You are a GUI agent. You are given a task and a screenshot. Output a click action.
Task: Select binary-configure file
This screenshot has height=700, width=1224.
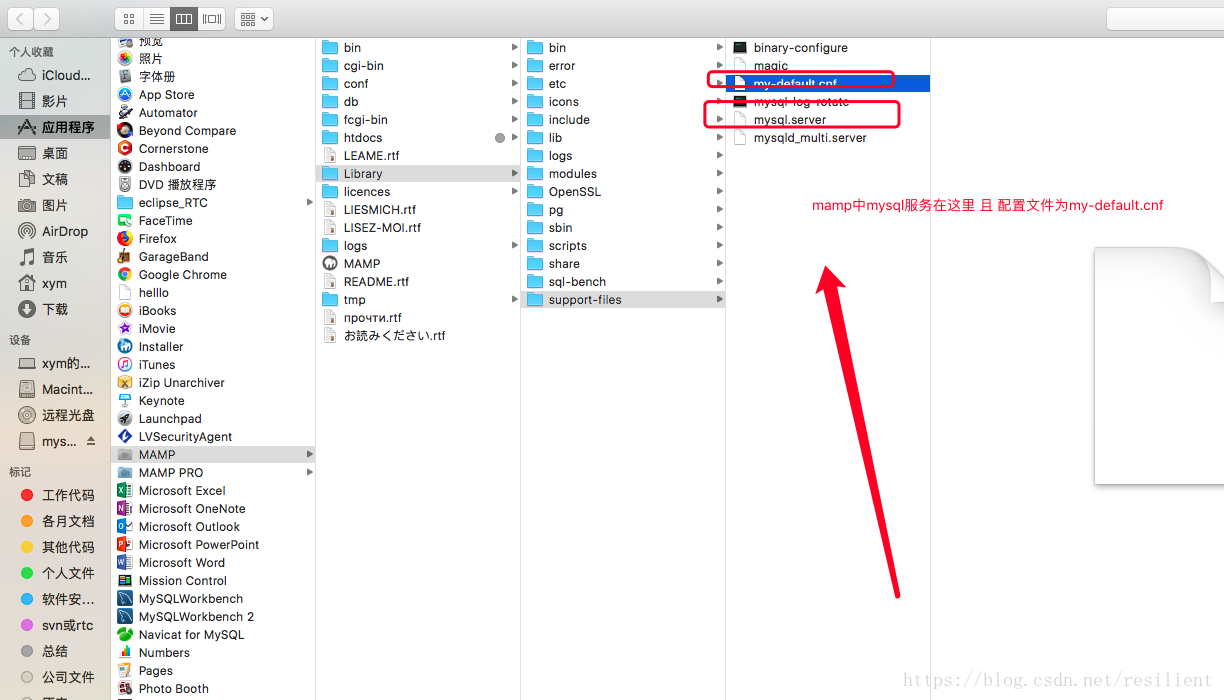pos(828,48)
